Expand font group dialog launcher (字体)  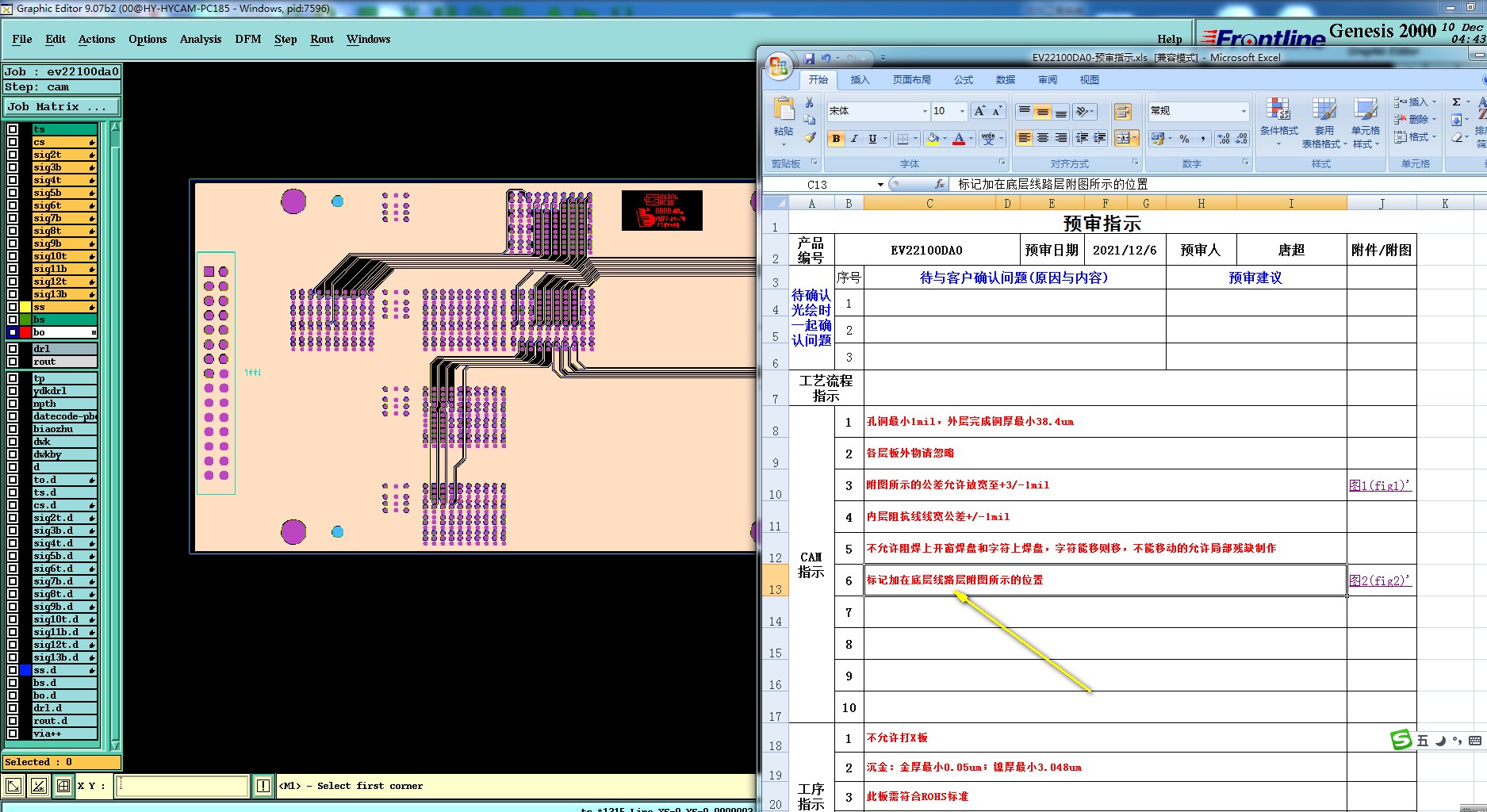tap(1002, 163)
